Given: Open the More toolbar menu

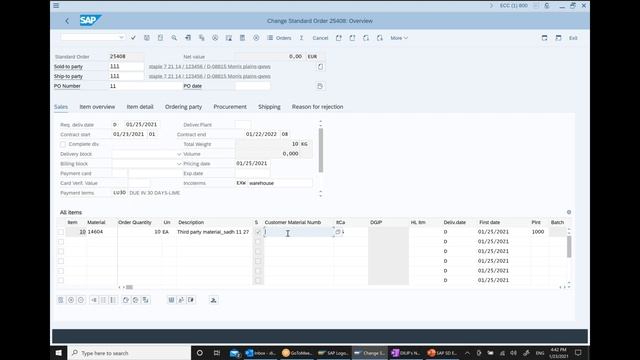Looking at the screenshot, I should (x=399, y=38).
